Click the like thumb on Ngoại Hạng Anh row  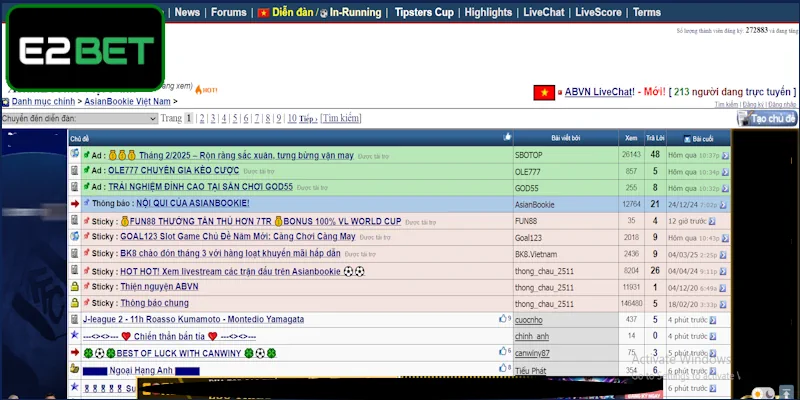point(503,368)
